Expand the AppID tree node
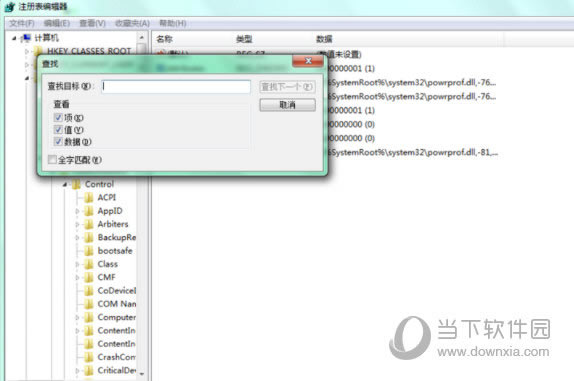The height and width of the screenshot is (381, 574). (77, 211)
